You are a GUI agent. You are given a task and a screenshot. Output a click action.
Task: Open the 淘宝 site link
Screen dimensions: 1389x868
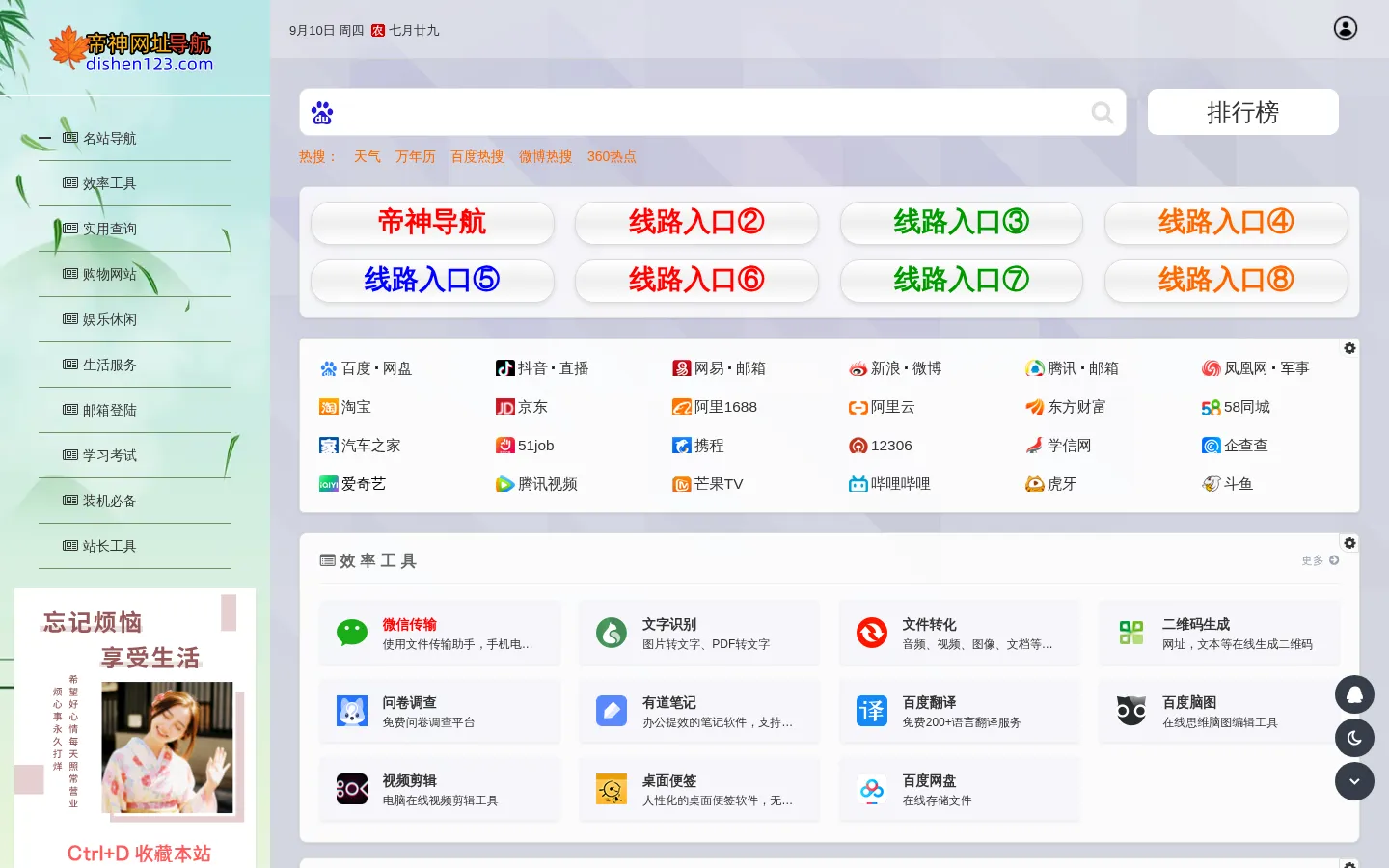tap(345, 407)
